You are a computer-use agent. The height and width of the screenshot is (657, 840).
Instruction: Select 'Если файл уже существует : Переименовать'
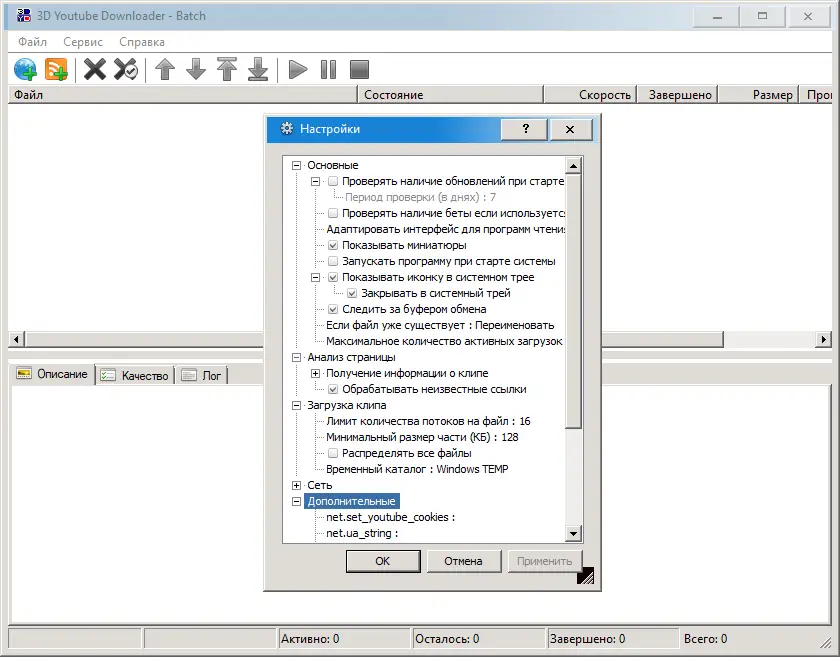(x=440, y=325)
